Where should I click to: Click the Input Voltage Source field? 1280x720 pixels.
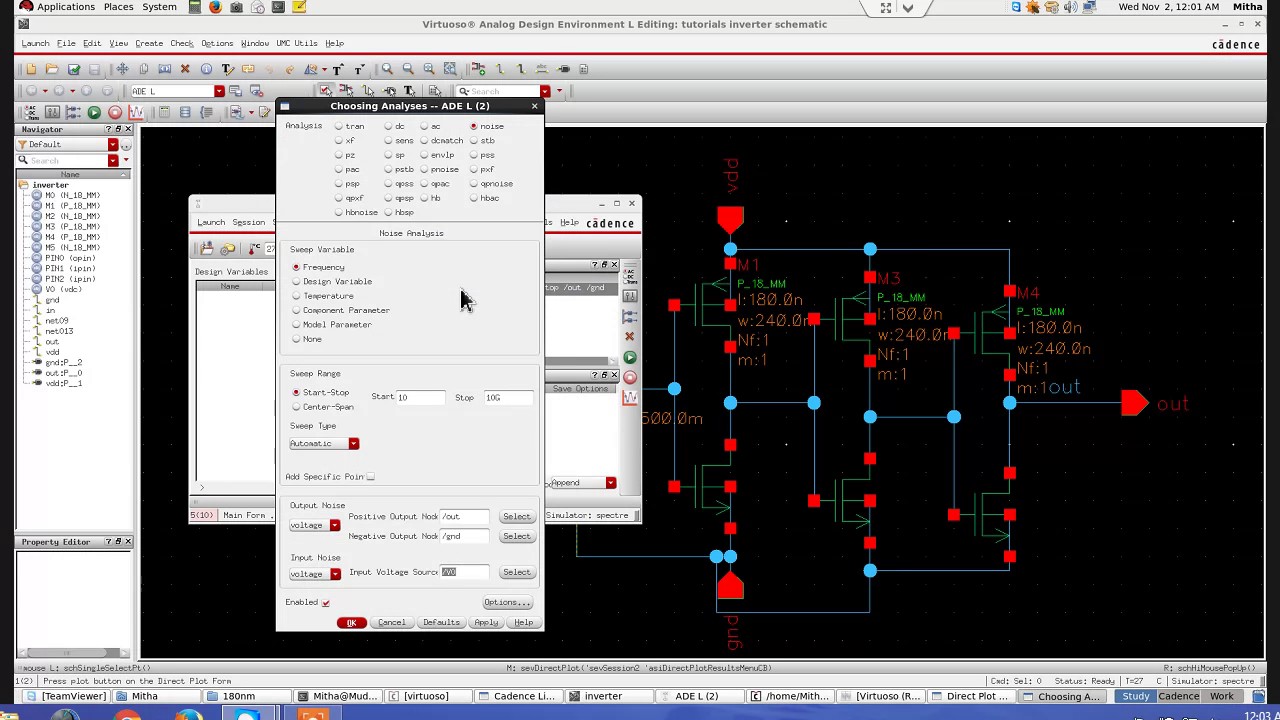(465, 572)
